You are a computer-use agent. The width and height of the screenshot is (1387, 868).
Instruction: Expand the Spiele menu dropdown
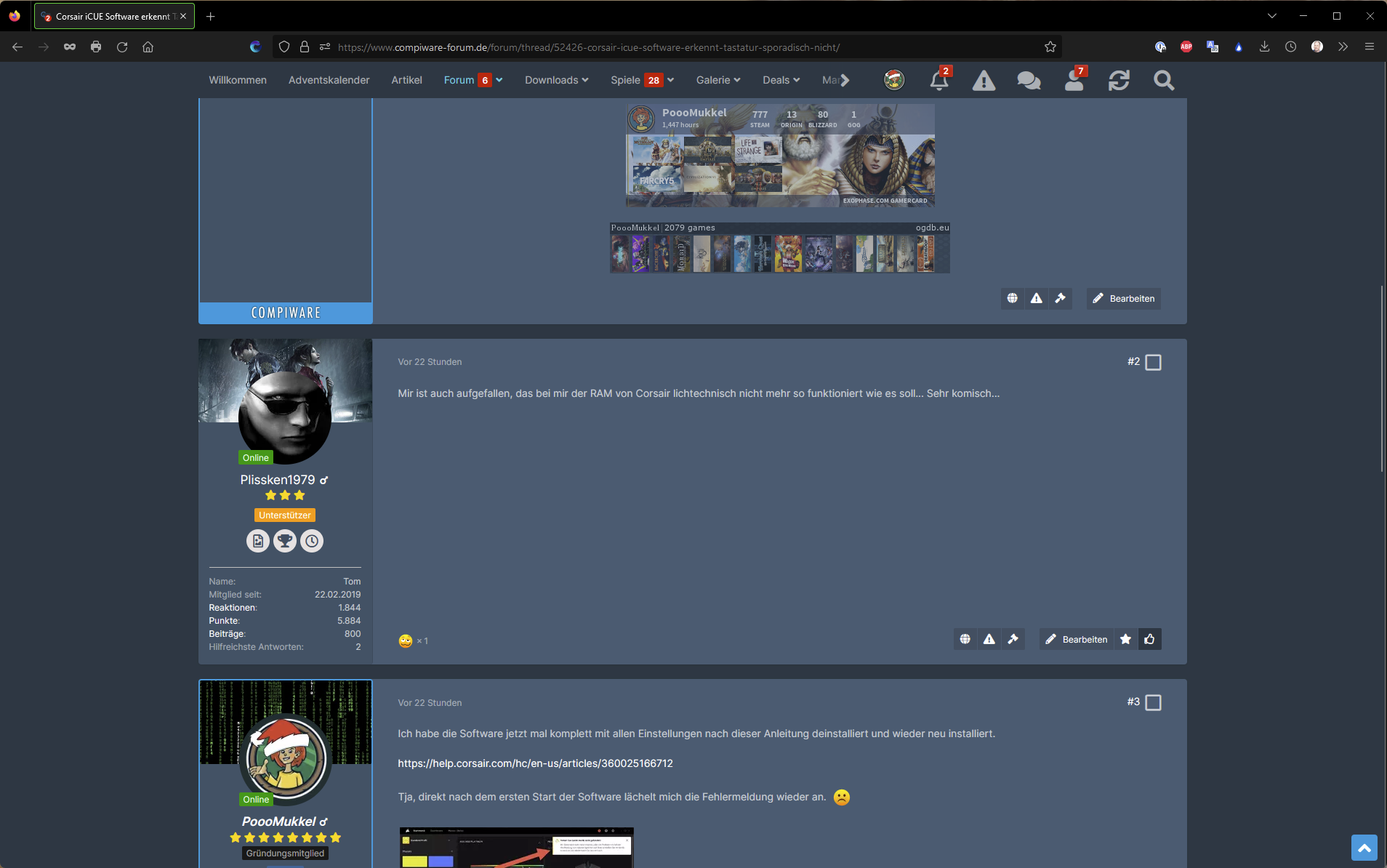click(671, 80)
